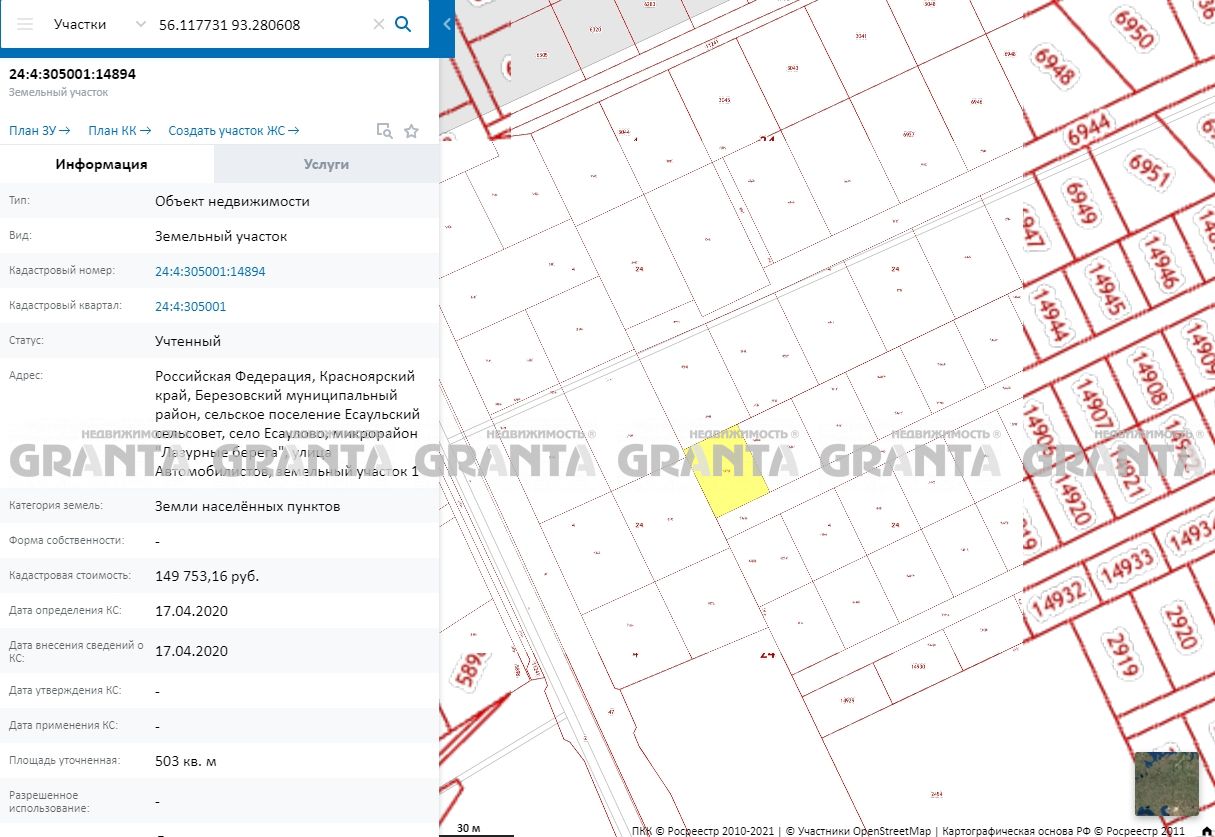Open Создать участок ЖС link

tap(234, 130)
